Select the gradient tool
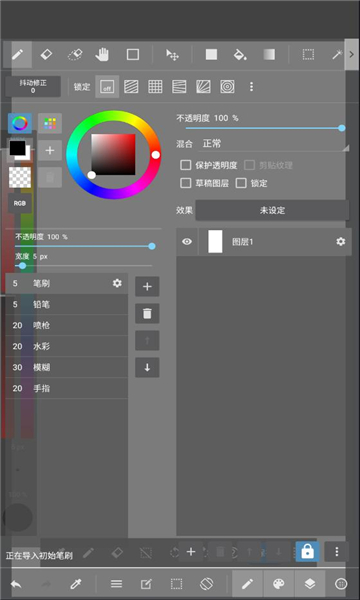This screenshot has height=600, width=360. (x=269, y=55)
